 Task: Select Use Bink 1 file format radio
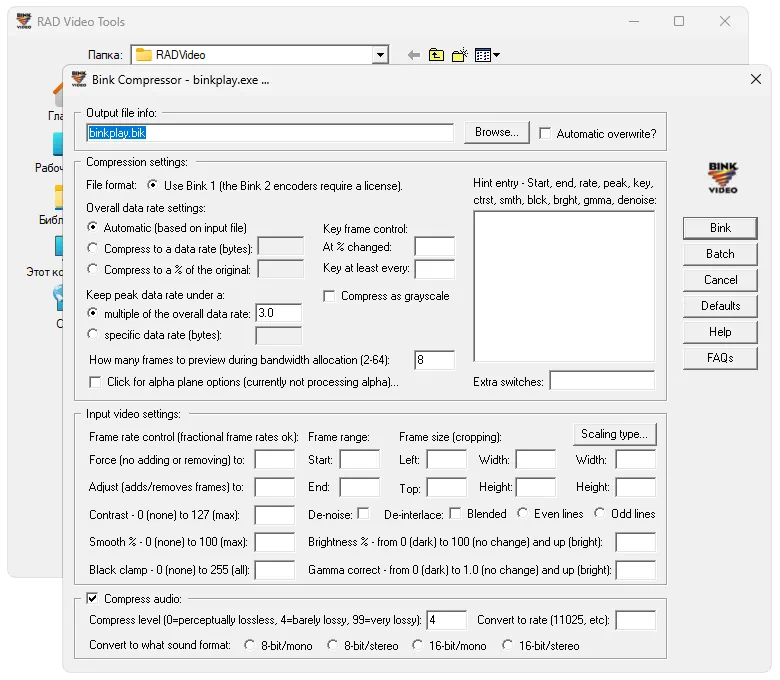152,185
